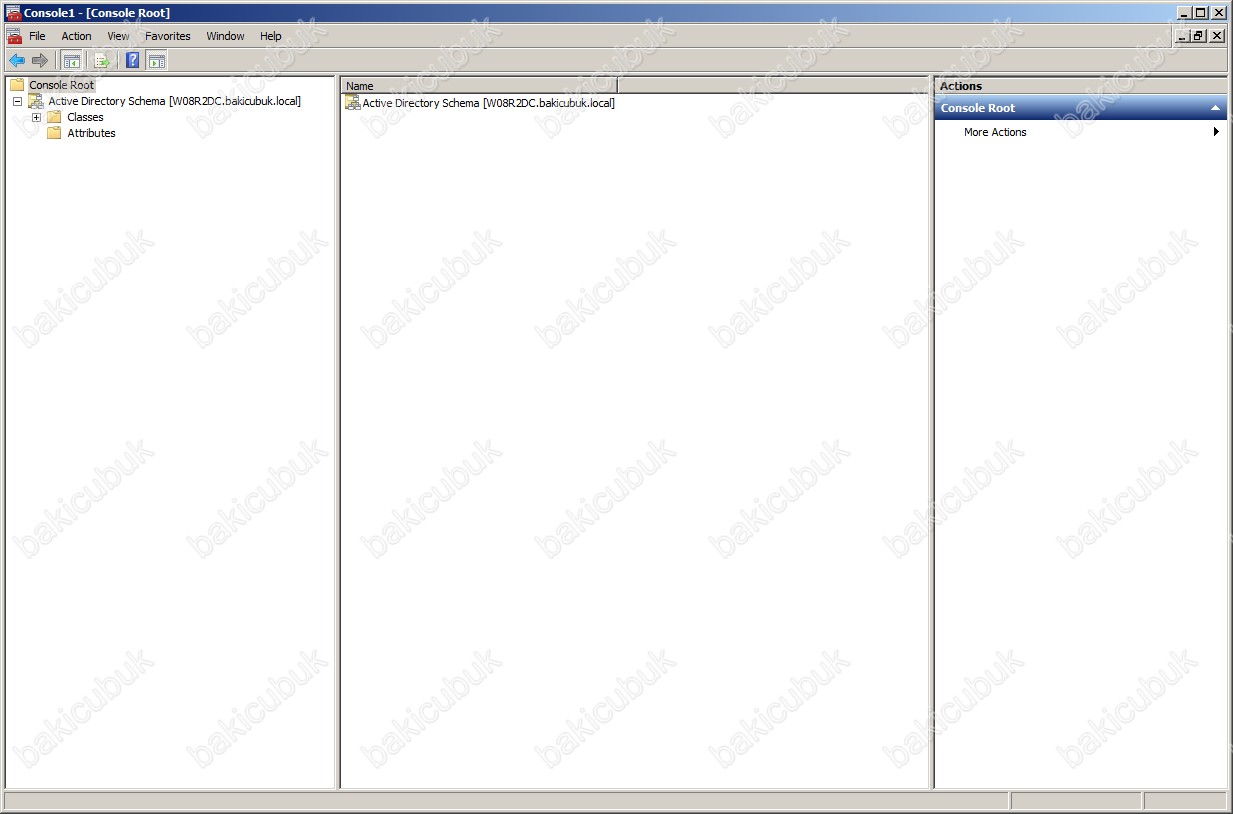Screen dimensions: 1233x814
Task: Open the View menu
Action: pos(118,36)
